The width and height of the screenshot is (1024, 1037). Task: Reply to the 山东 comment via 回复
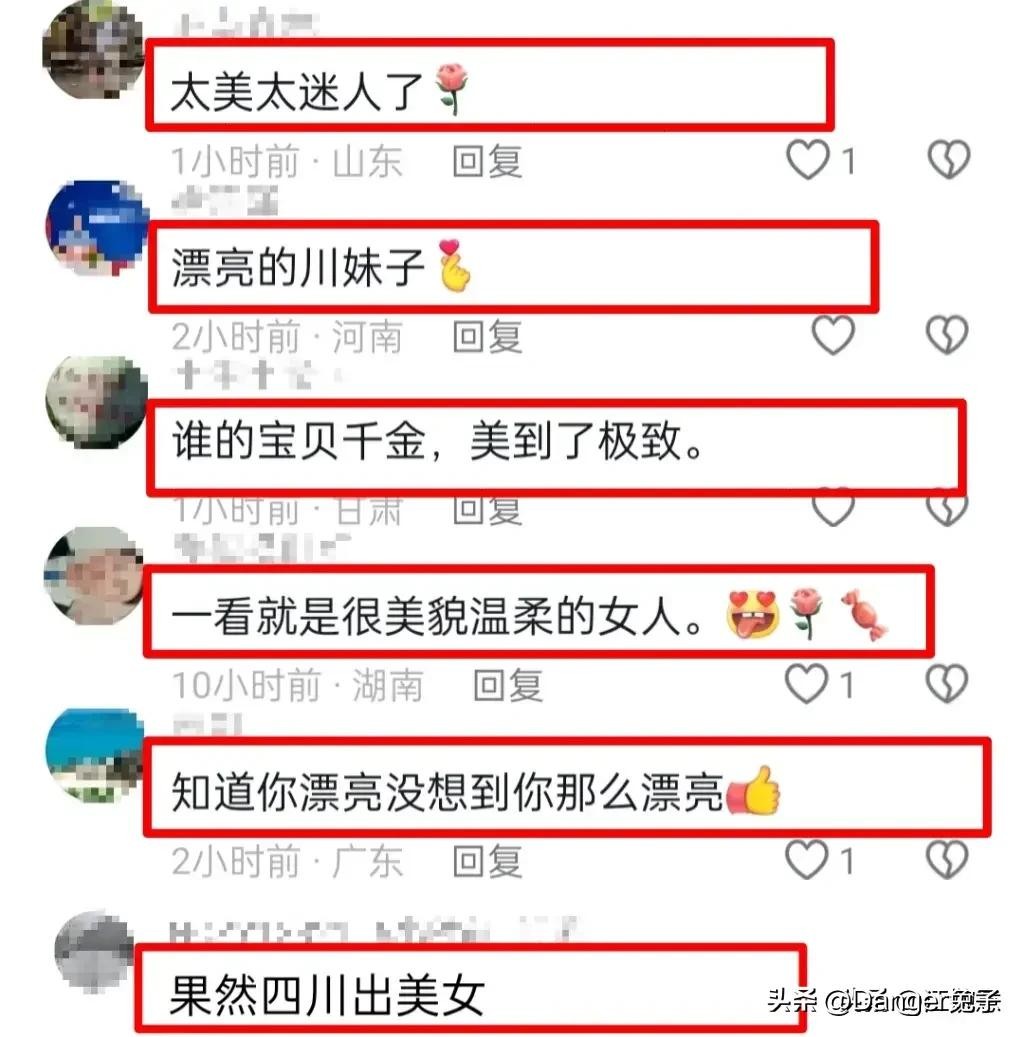click(488, 161)
